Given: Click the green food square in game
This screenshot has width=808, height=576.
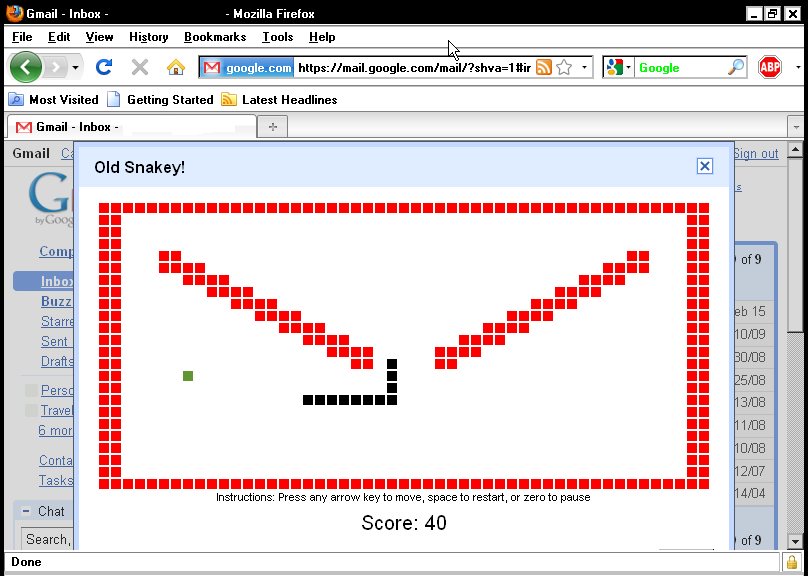Looking at the screenshot, I should 188,376.
